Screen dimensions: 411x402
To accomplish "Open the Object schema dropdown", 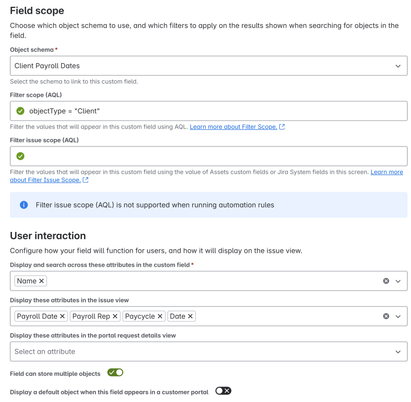I will point(209,66).
